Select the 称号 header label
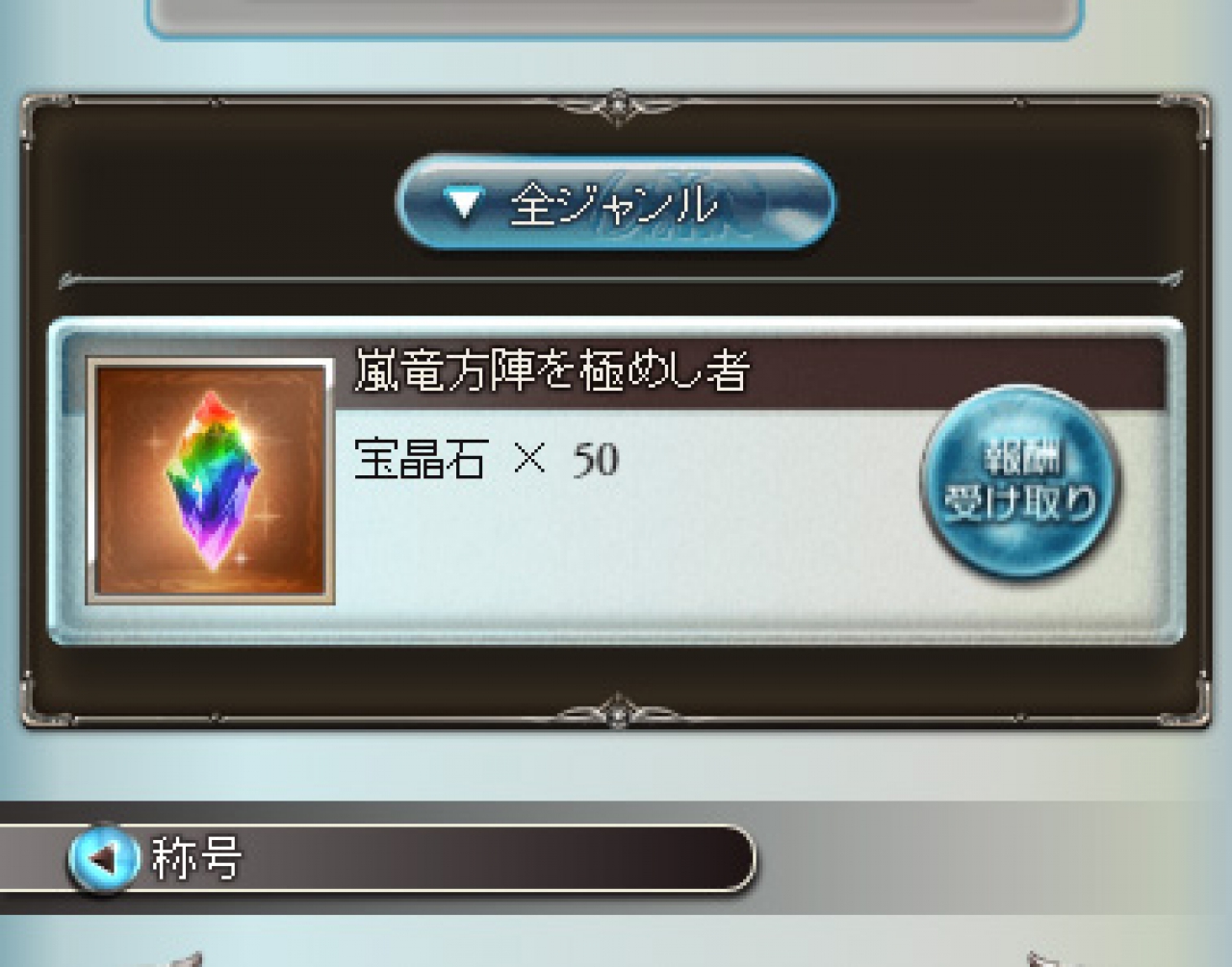Image resolution: width=1232 pixels, height=967 pixels. 195,857
